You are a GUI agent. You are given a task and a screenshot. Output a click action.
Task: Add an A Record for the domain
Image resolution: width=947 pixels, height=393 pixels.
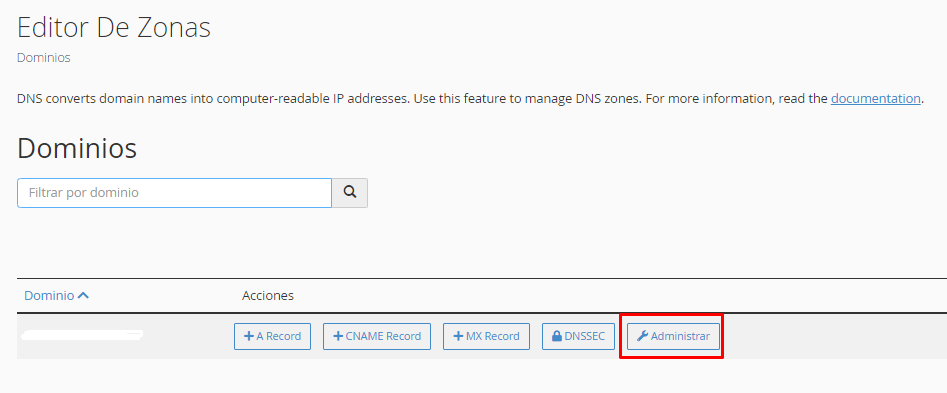272,336
